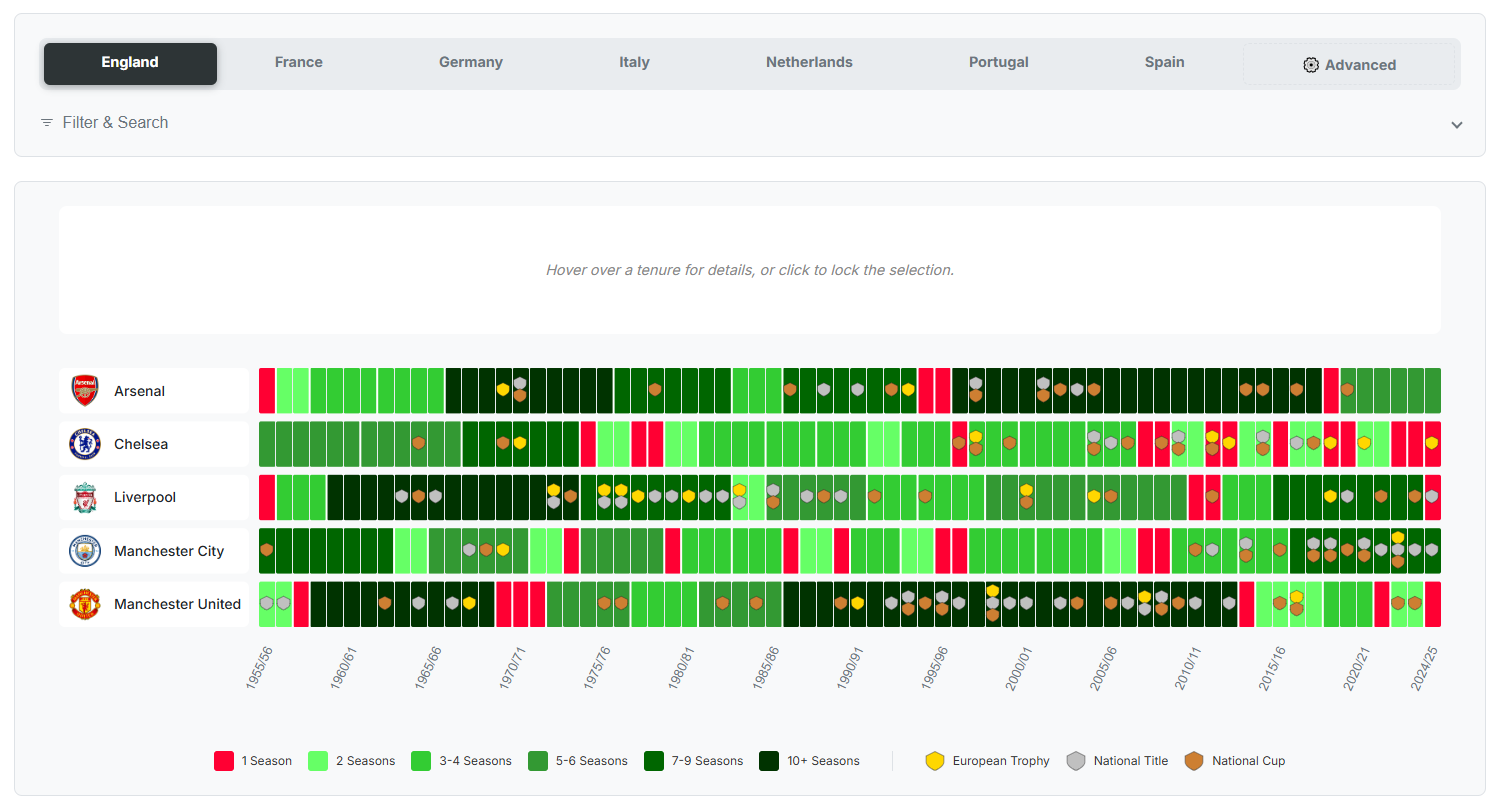Click the 3-4 Seasons legend swatch
The height and width of the screenshot is (808, 1501).
[421, 761]
